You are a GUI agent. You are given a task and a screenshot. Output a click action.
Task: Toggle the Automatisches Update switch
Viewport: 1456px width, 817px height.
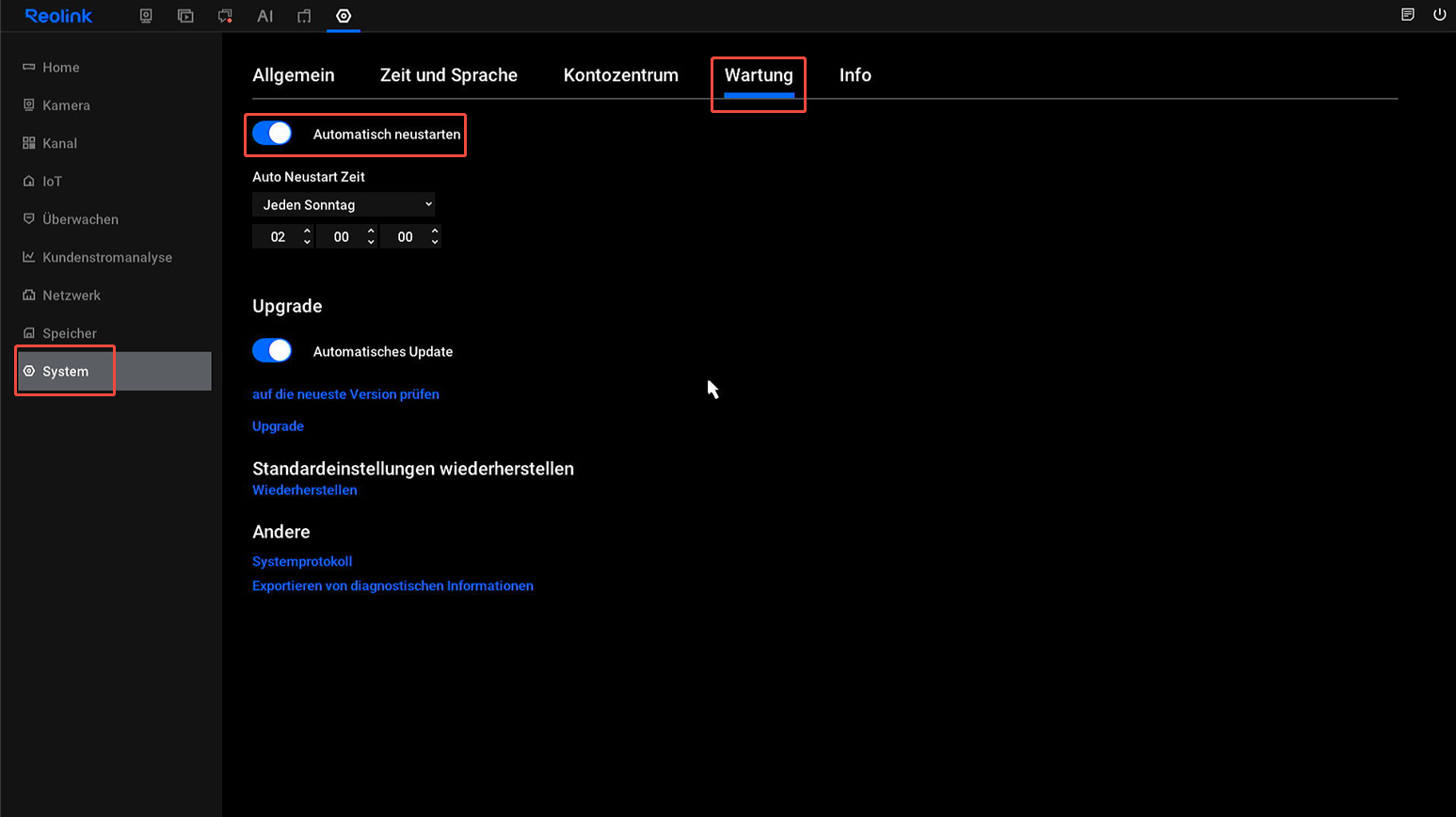tap(272, 351)
